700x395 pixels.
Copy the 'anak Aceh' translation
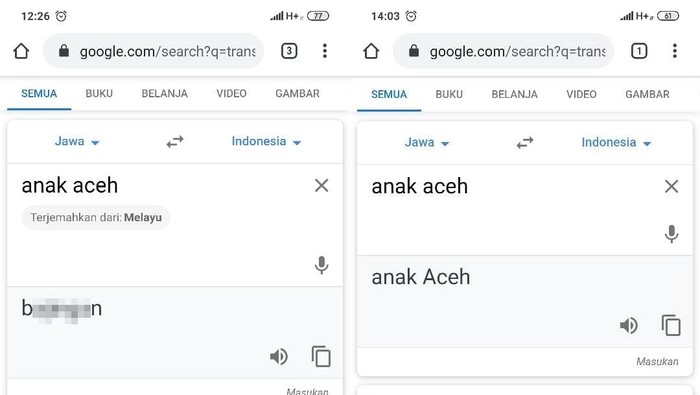(671, 325)
